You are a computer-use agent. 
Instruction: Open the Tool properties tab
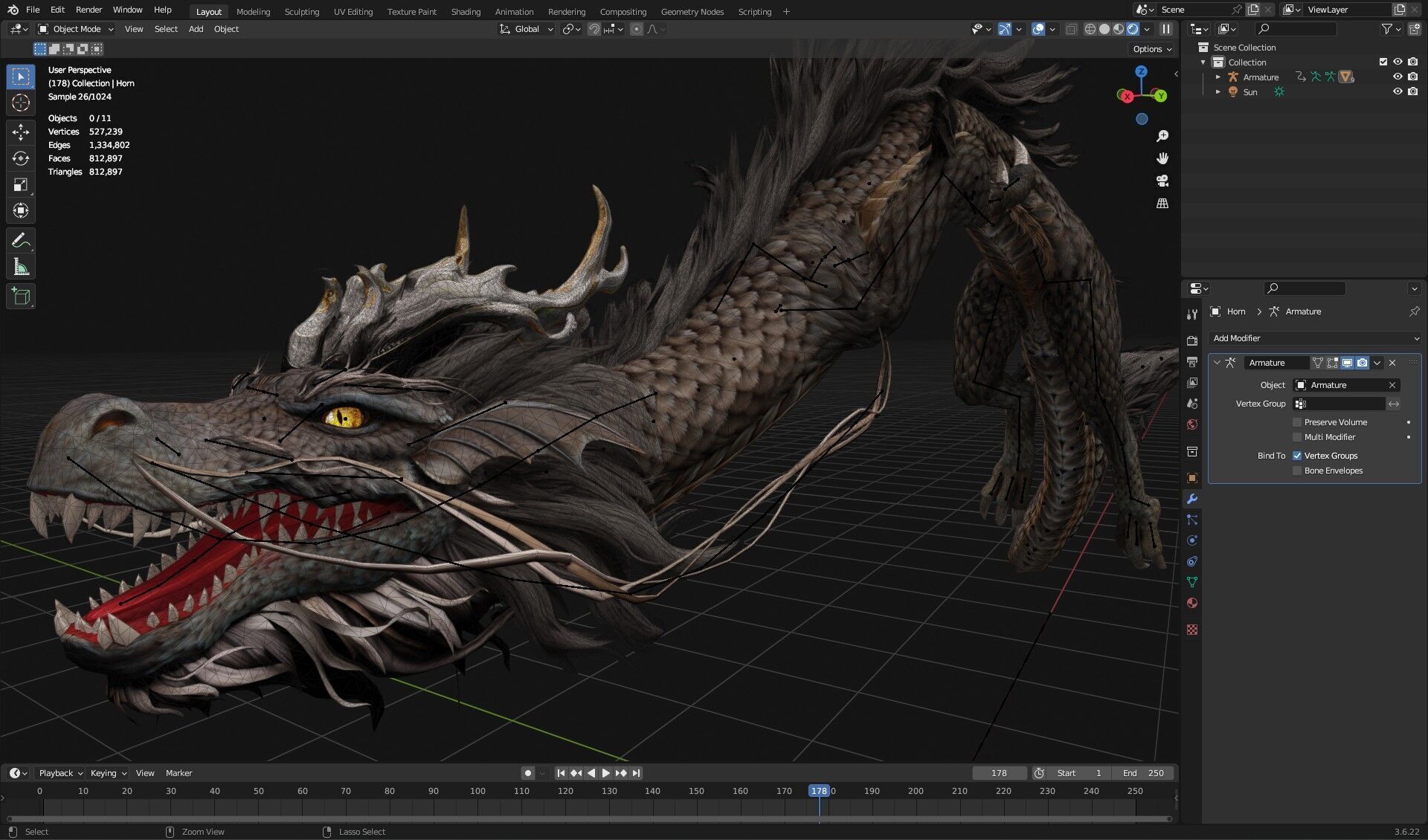[1192, 314]
